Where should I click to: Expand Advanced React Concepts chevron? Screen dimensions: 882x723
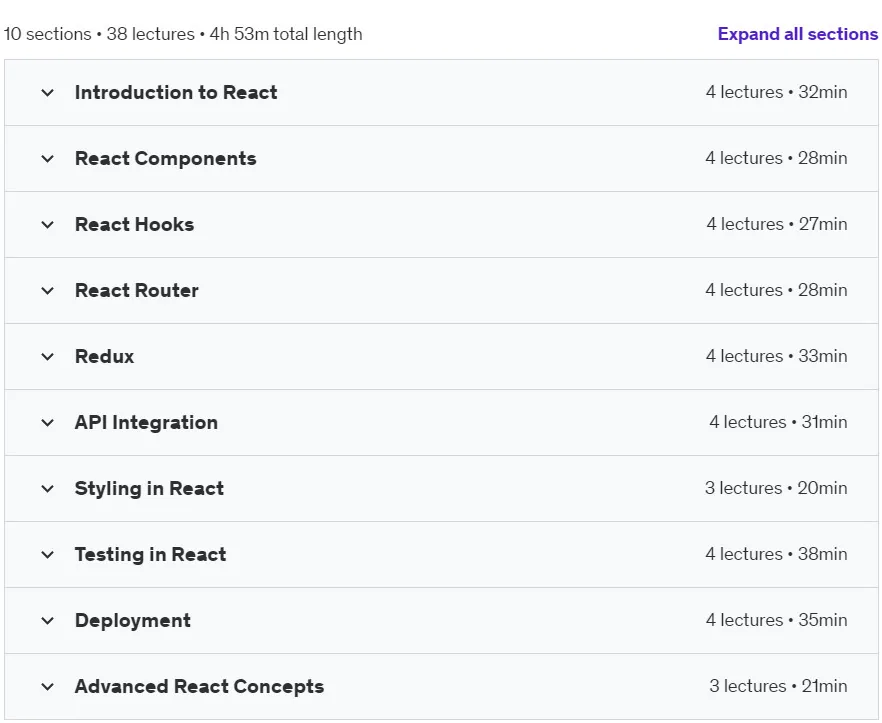click(x=48, y=687)
